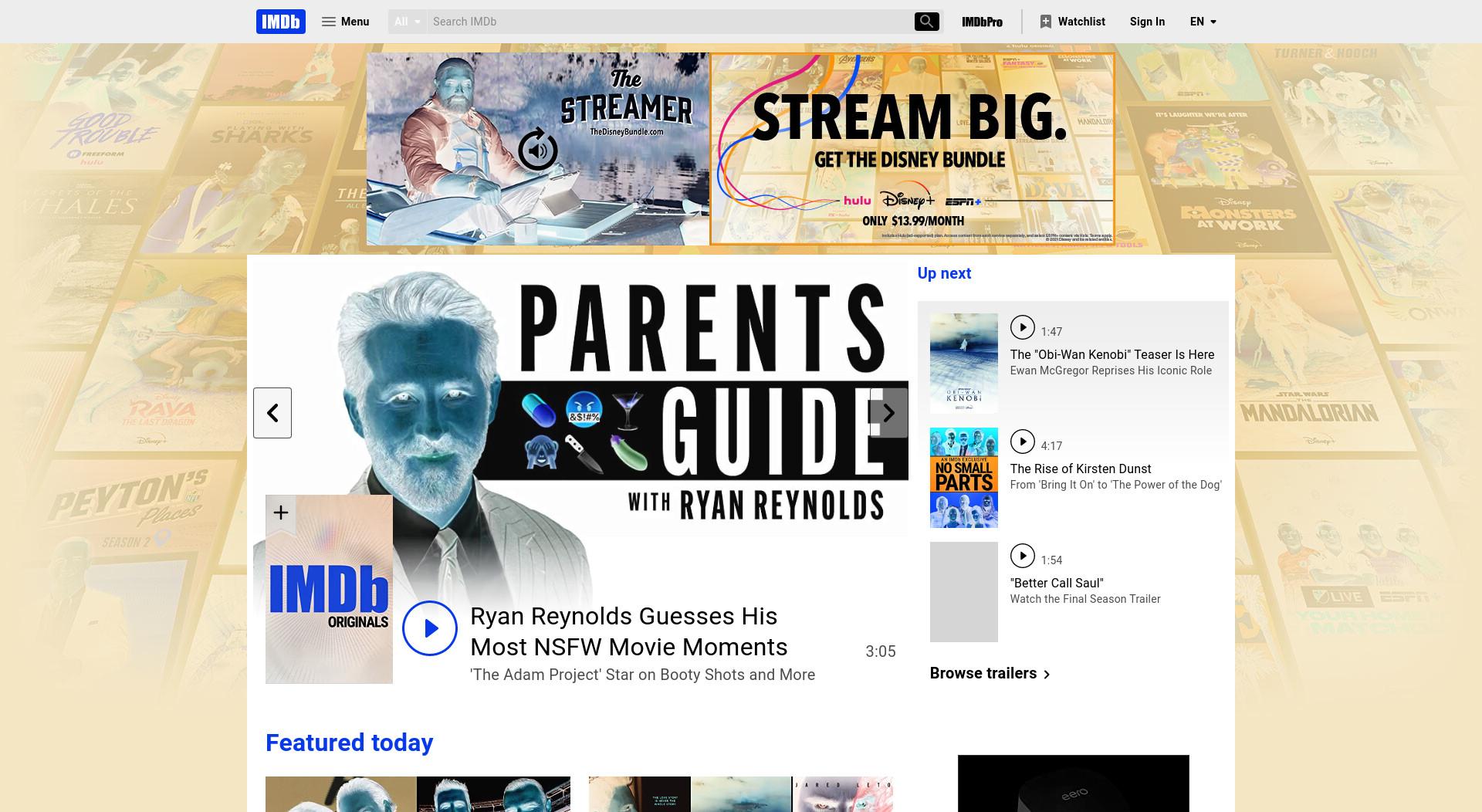
Task: Open second Featured today image card
Action: pos(741,794)
